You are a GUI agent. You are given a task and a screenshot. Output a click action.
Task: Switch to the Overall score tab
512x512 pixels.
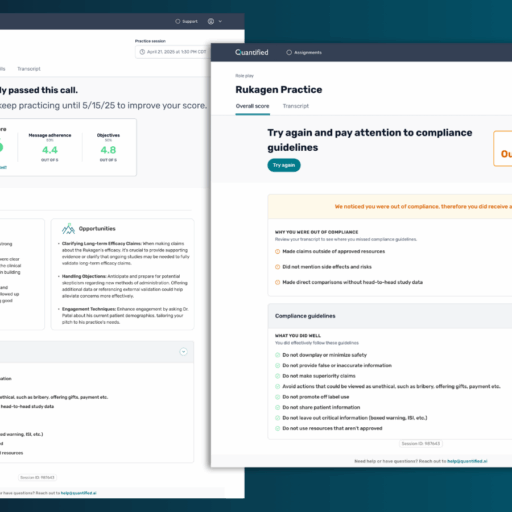point(252,106)
